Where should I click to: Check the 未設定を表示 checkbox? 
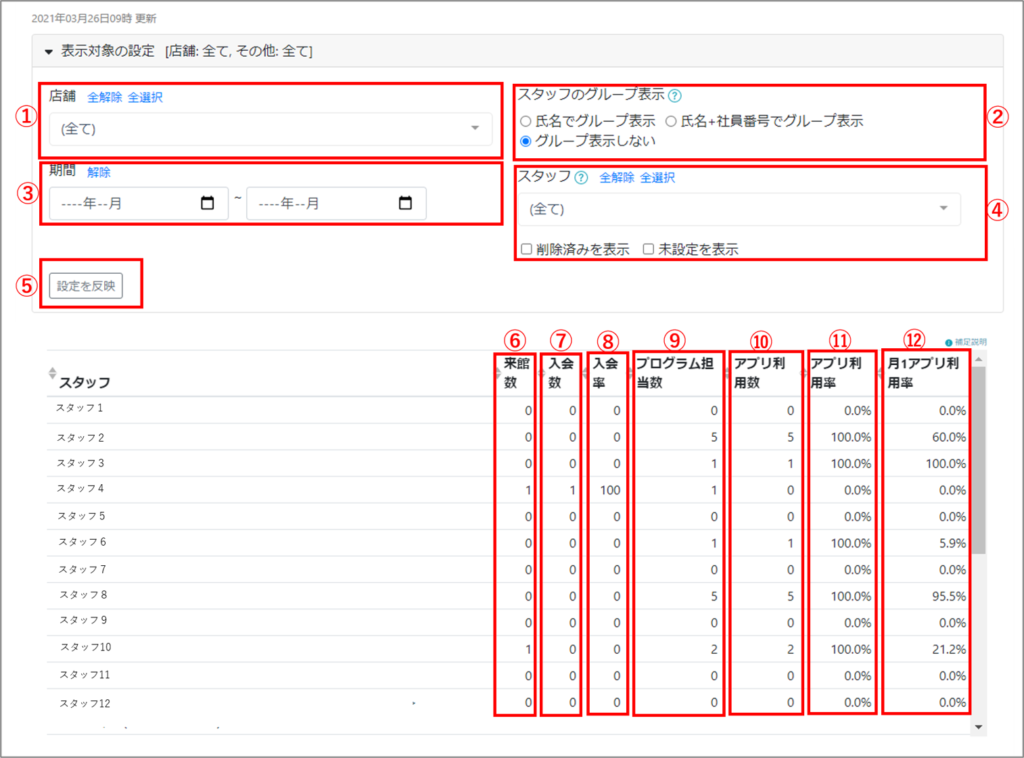[x=649, y=249]
